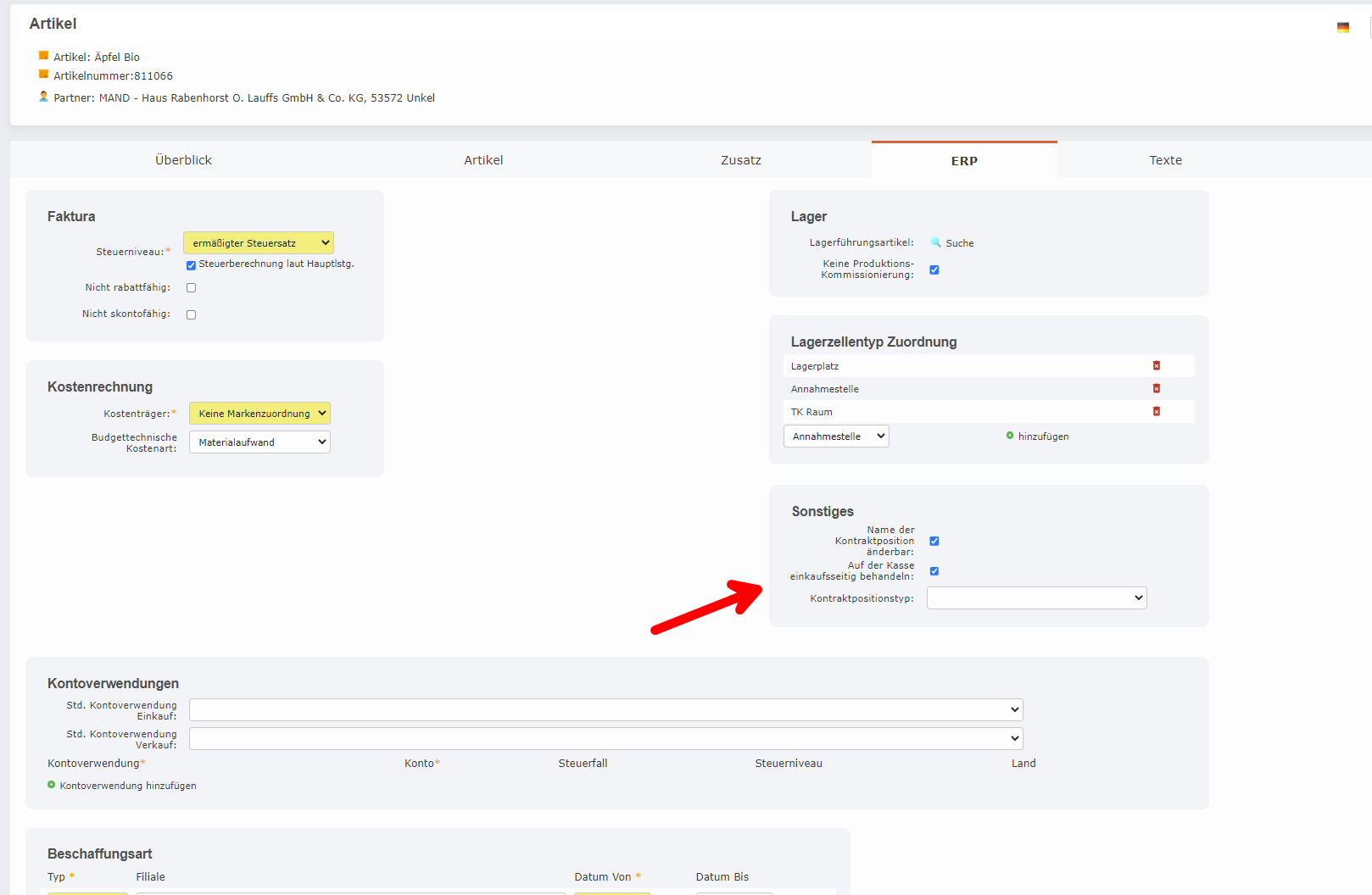This screenshot has width=1372, height=895.
Task: Switch to the Überblick tab
Action: click(x=183, y=160)
